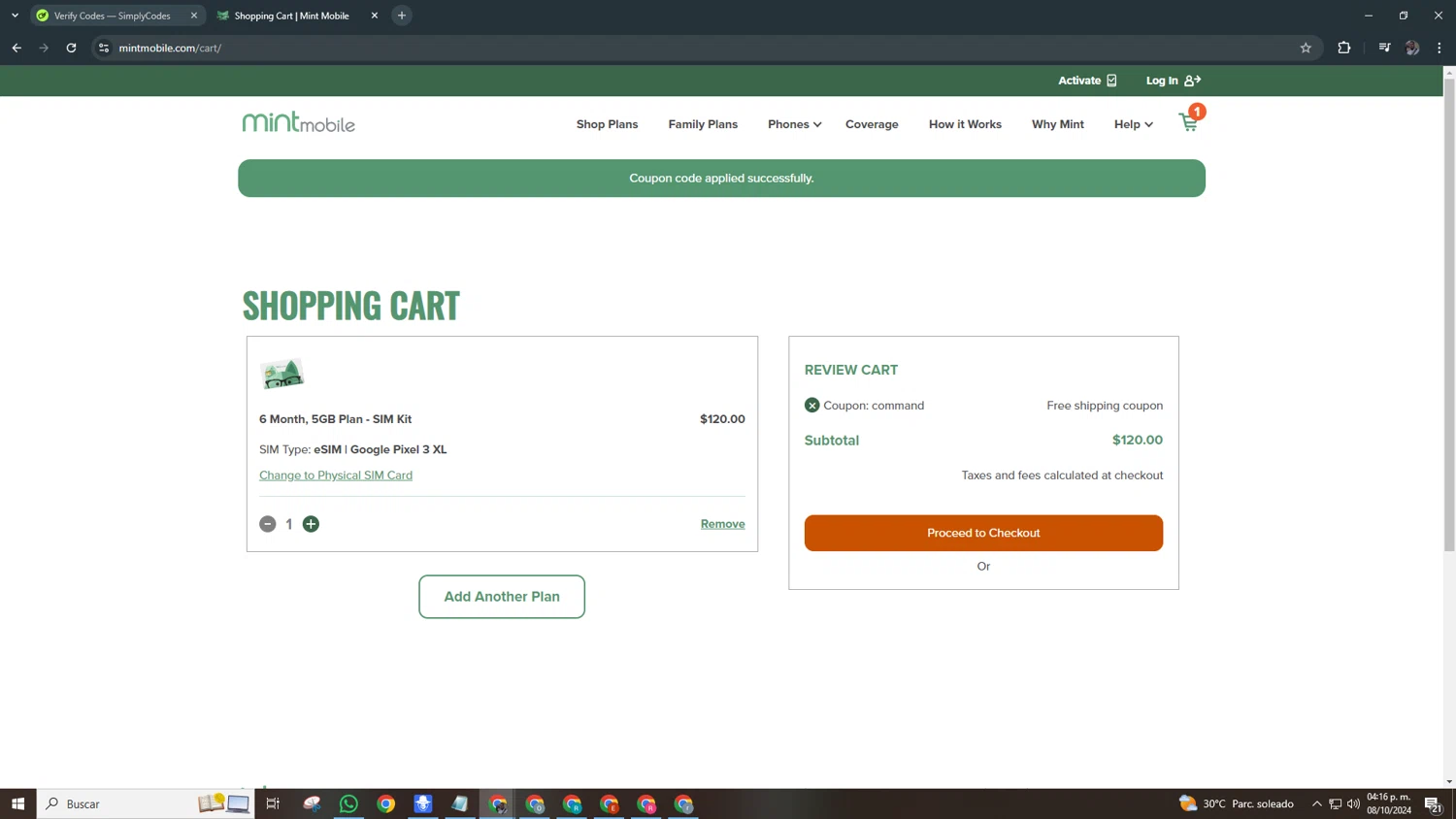The width and height of the screenshot is (1456, 819).
Task: Click the taskbar Buscar search box
Action: (146, 803)
